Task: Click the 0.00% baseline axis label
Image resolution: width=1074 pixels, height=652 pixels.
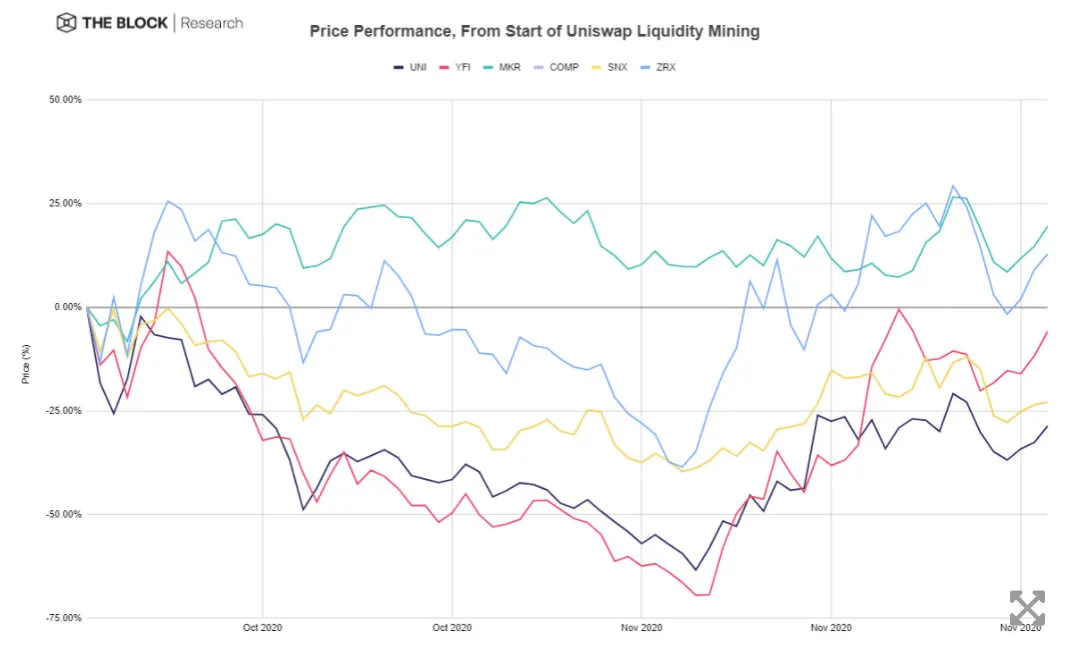Action: click(68, 307)
